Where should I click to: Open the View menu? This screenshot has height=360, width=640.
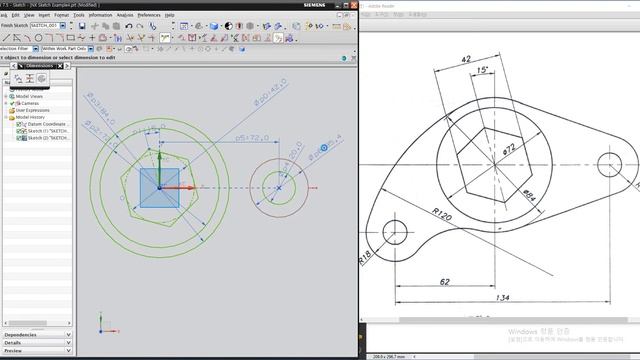coord(29,15)
